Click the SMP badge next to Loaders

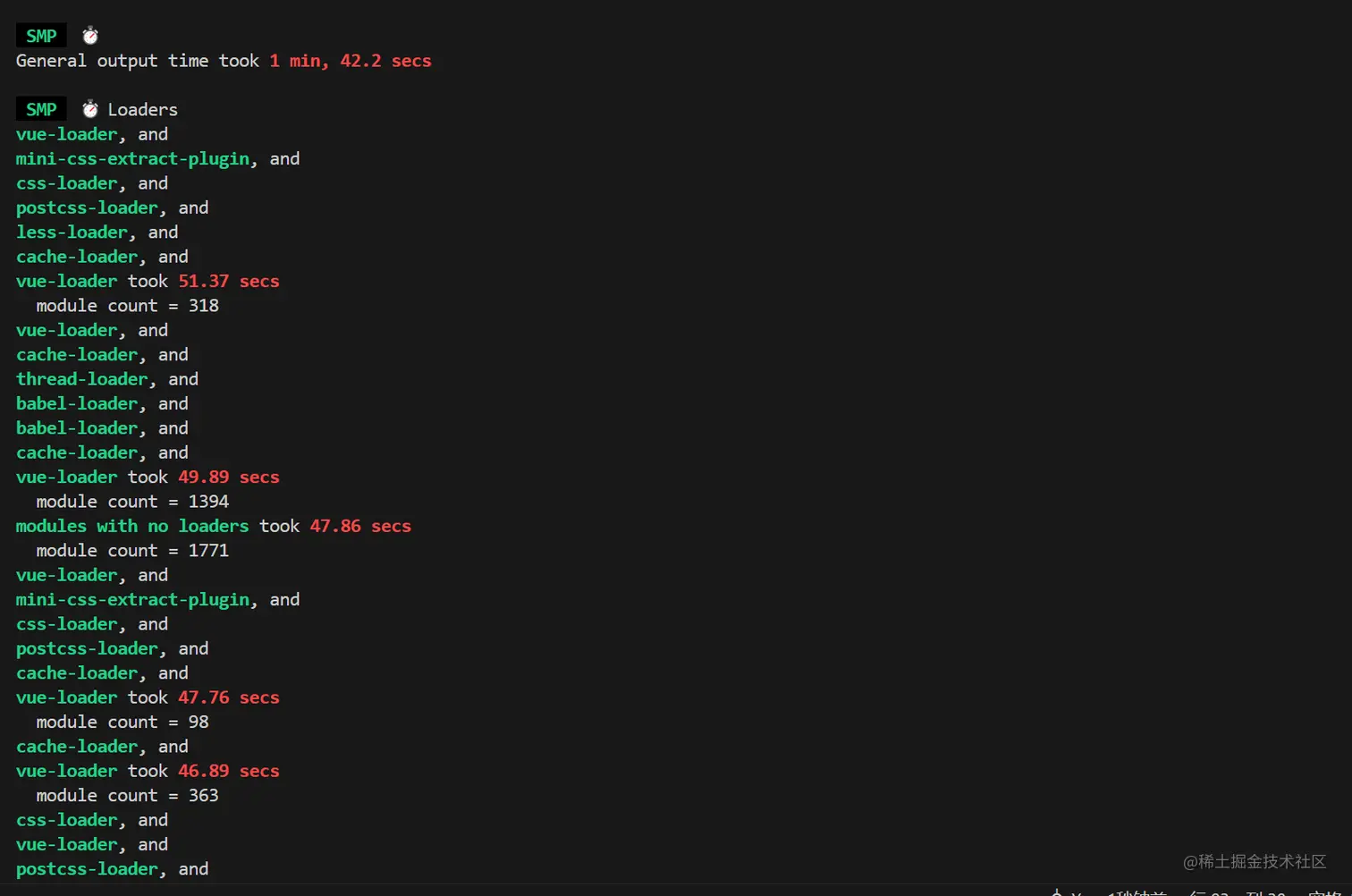tap(41, 109)
